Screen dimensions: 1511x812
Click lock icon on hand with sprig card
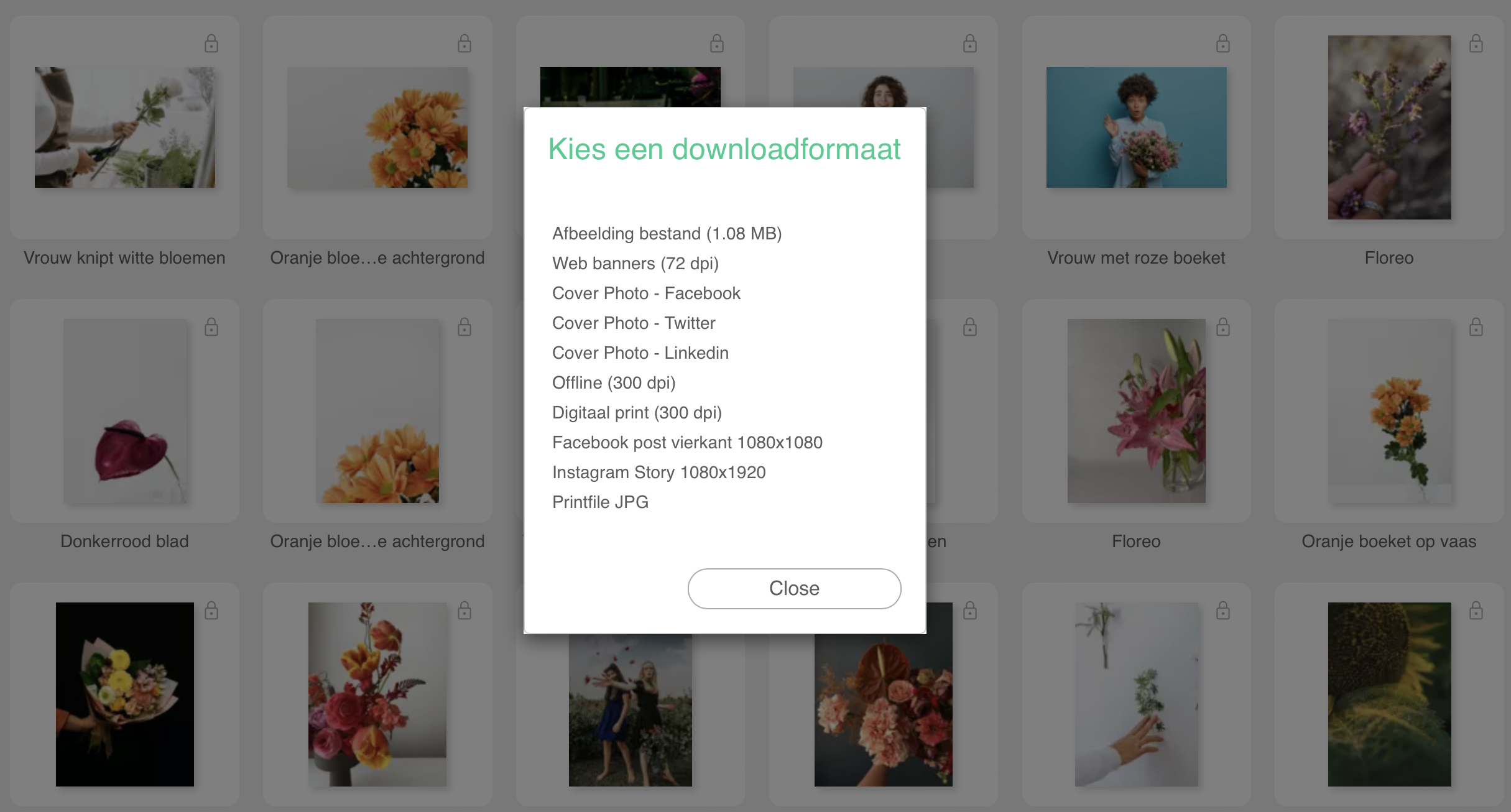[x=1223, y=611]
